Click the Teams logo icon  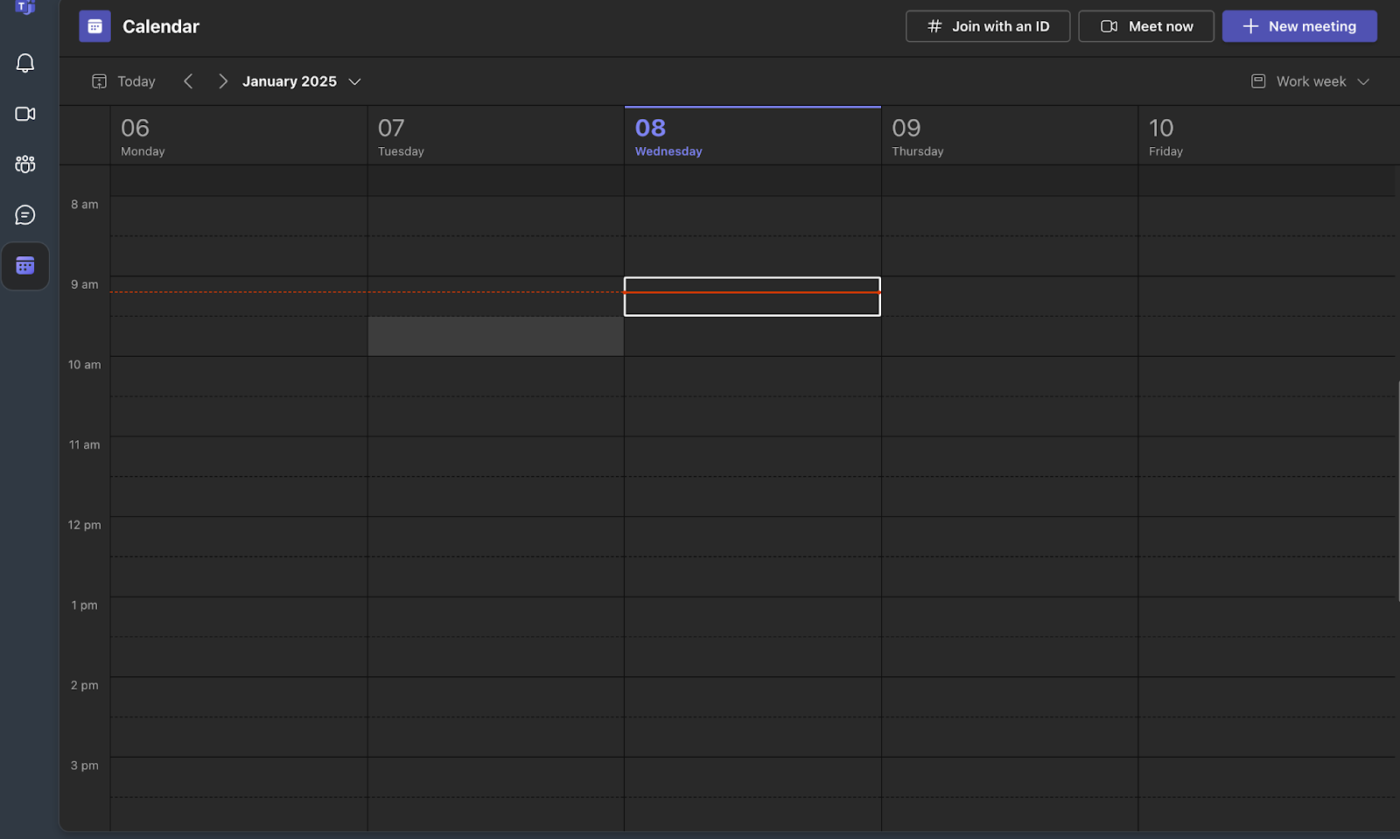click(x=25, y=7)
